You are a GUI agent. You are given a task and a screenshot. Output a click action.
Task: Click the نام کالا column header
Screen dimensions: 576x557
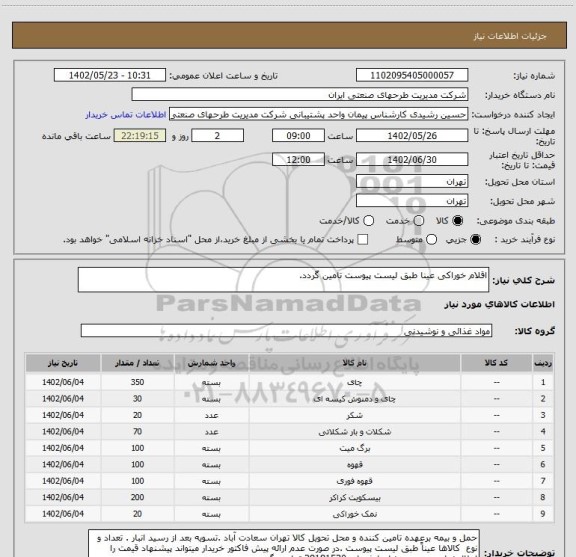(354, 363)
